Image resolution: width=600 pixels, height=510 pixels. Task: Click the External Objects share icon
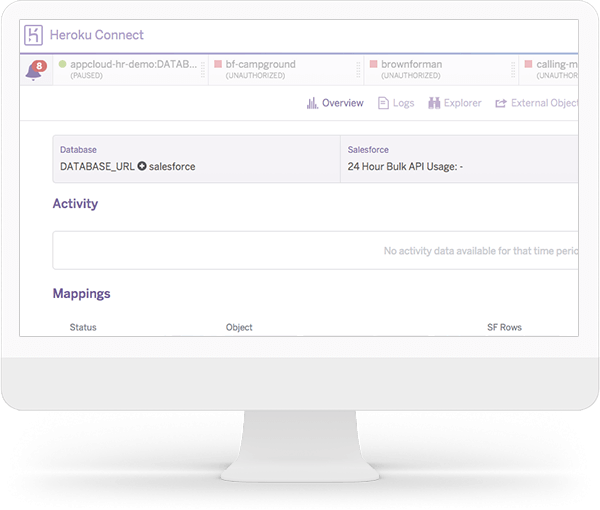pyautogui.click(x=501, y=103)
